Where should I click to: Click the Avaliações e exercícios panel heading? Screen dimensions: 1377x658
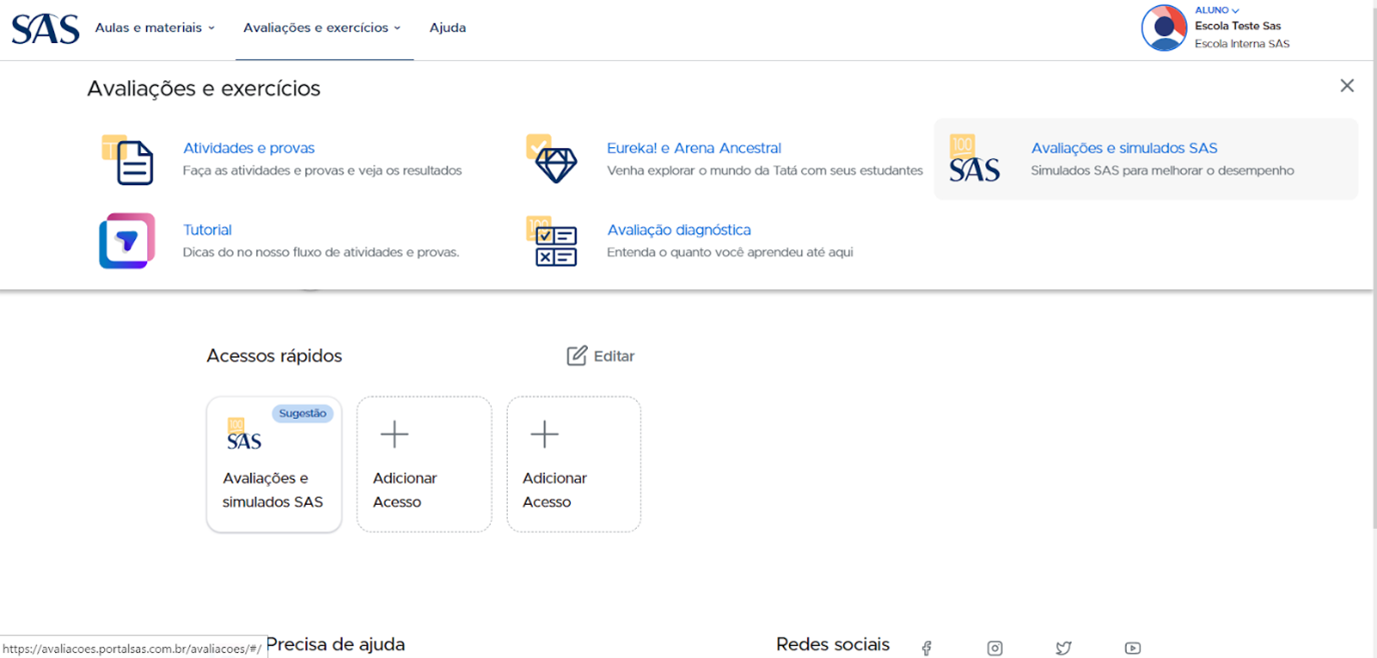(x=204, y=89)
